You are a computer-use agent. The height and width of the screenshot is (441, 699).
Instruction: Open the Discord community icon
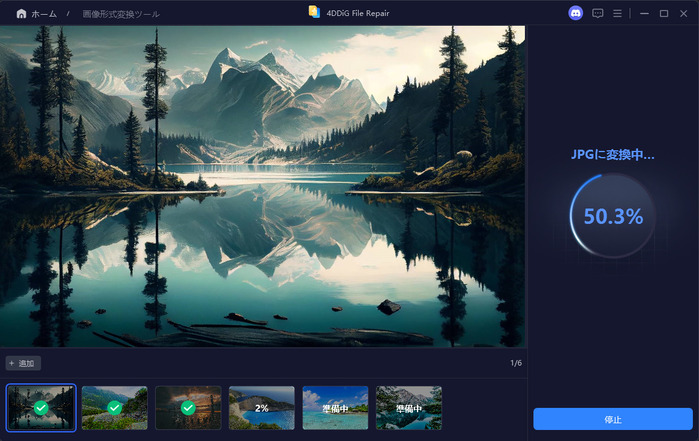point(576,13)
